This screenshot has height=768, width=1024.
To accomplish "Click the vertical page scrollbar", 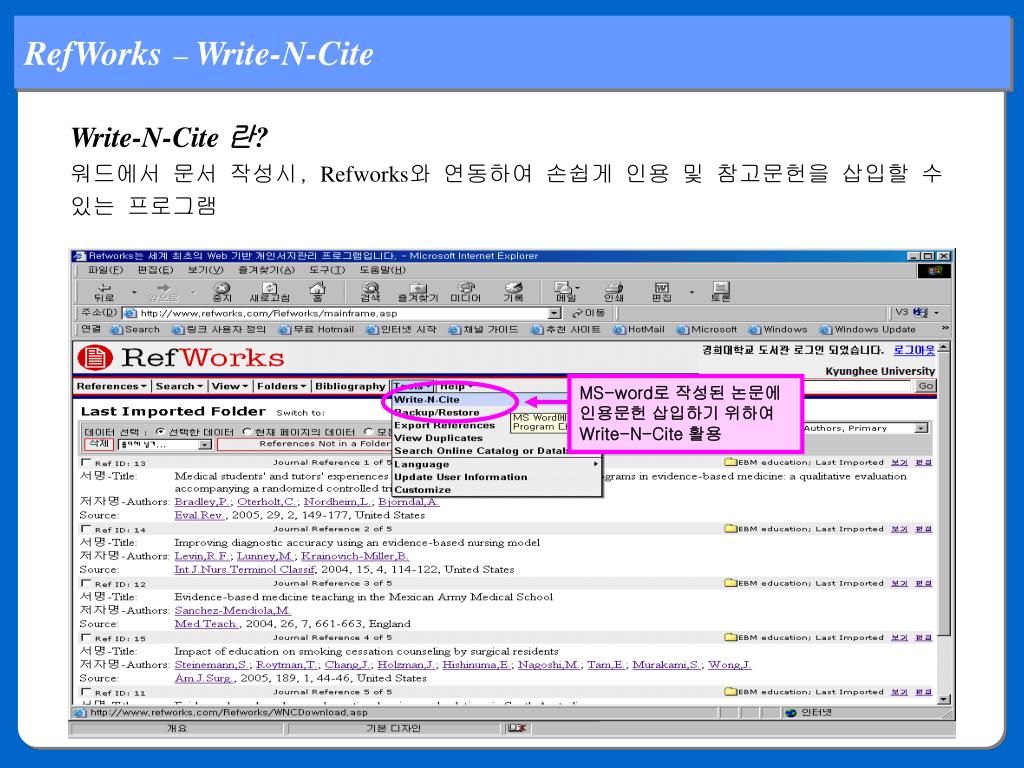I will click(943, 523).
